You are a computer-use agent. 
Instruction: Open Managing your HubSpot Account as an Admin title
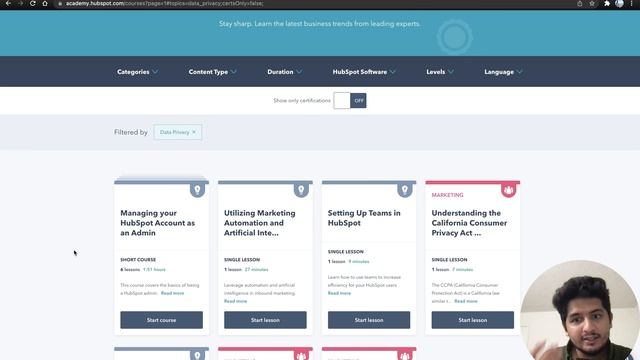[158, 223]
